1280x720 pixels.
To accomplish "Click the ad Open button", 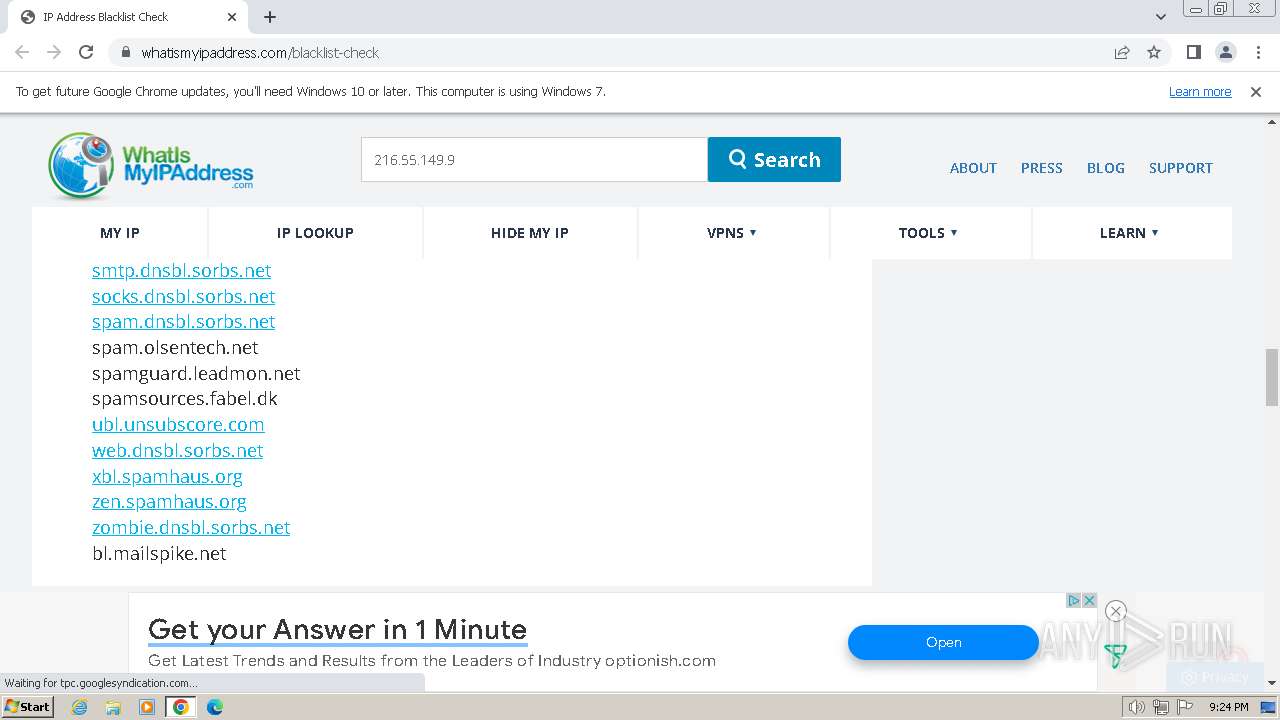I will [x=943, y=643].
